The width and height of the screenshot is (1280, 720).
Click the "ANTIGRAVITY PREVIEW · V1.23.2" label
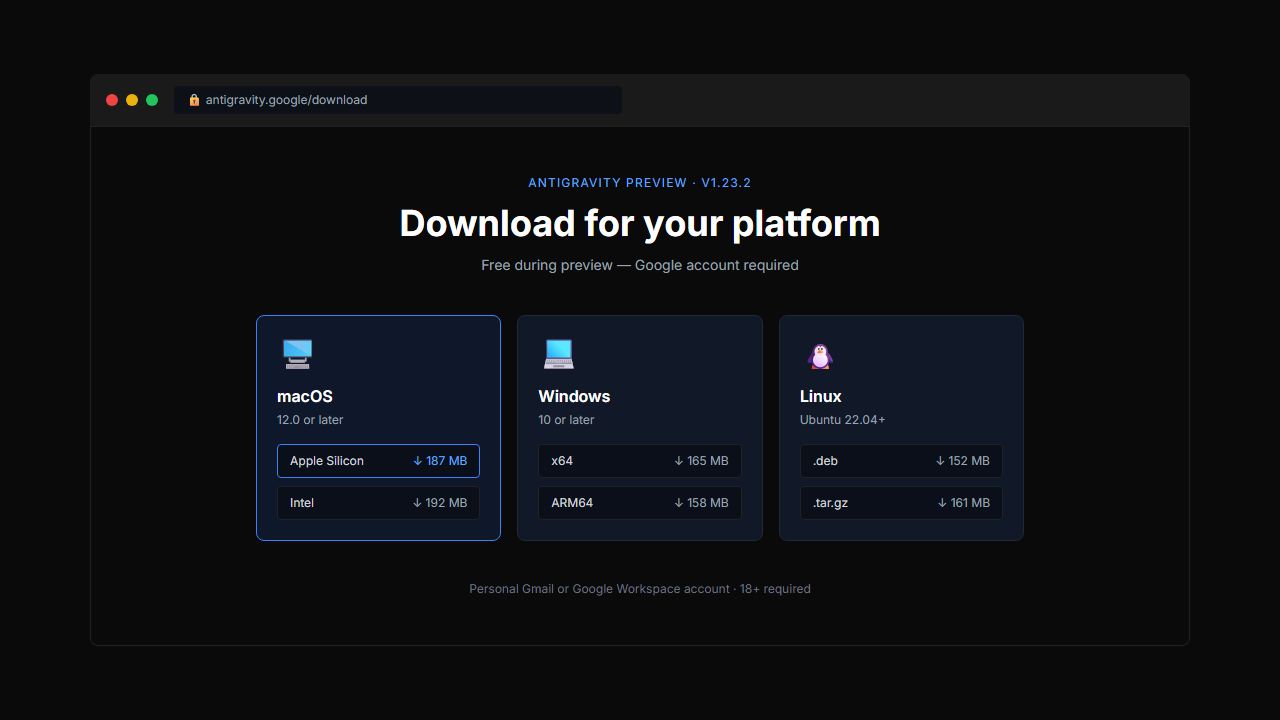(x=640, y=183)
